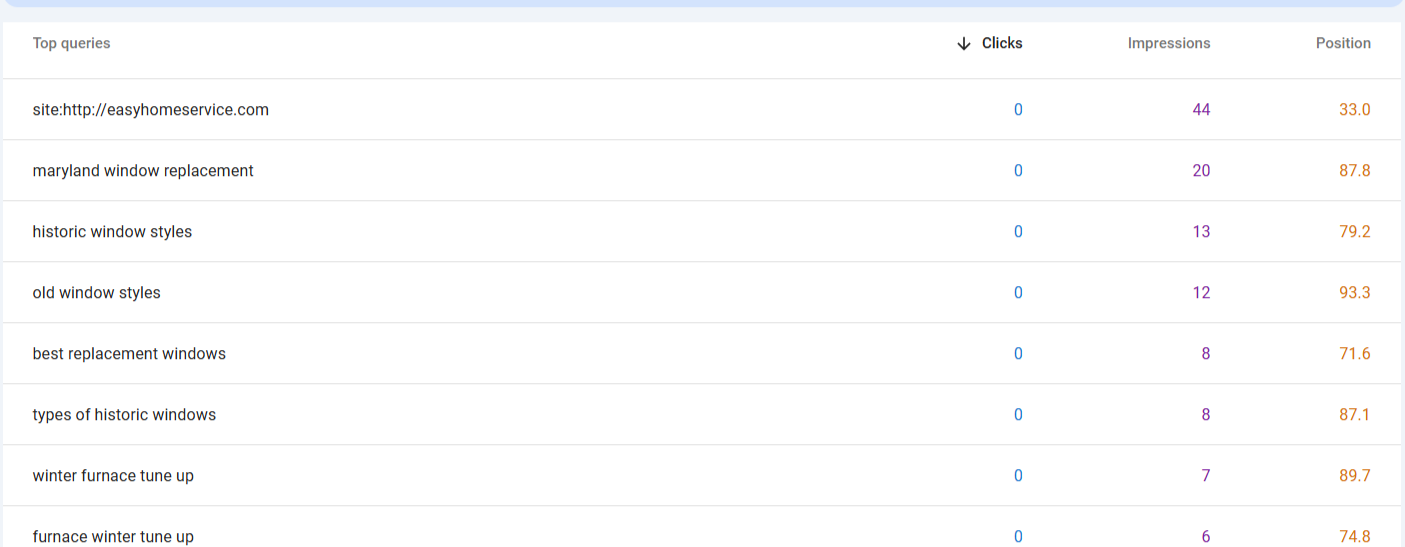Screen dimensions: 1405x547
Task: Open the maryland window replacement query
Action: tap(143, 171)
